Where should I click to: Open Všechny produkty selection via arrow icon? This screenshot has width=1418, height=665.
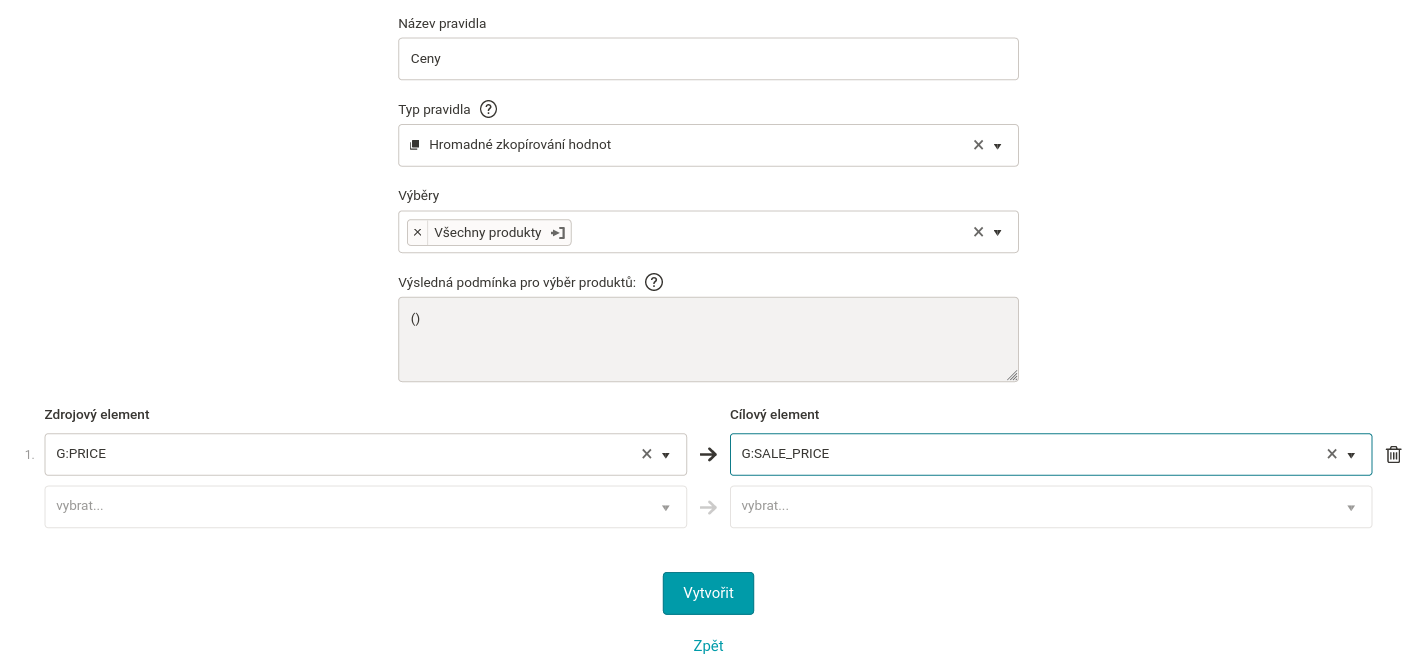click(x=558, y=232)
